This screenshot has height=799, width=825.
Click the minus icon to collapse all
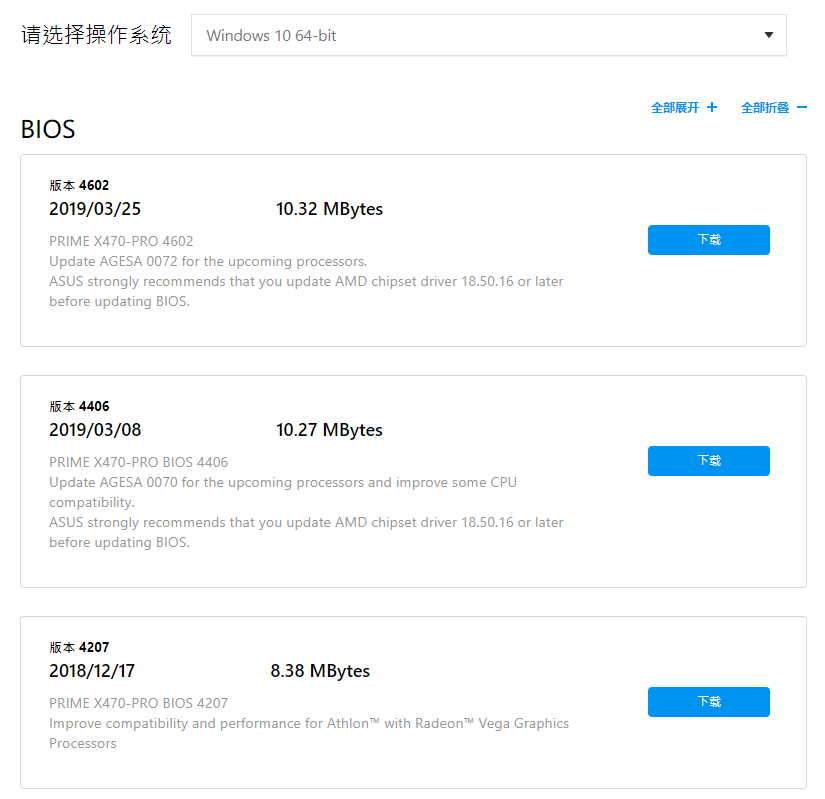[x=802, y=107]
